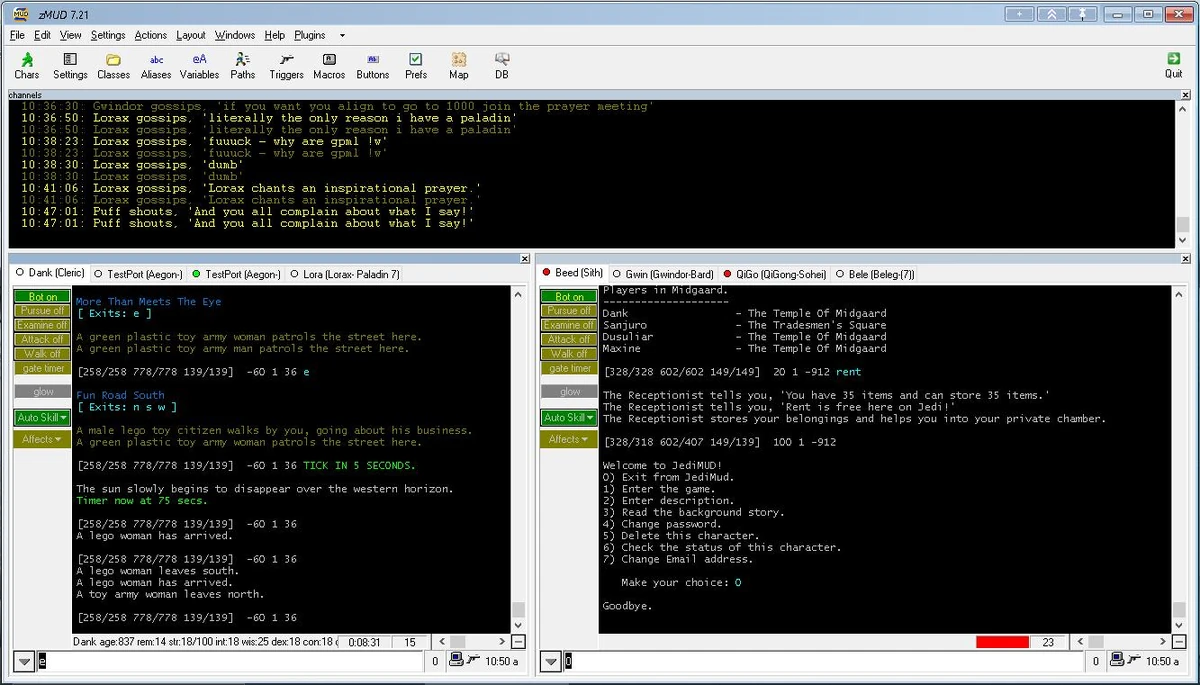Click the red progress bar in Beed status bar
This screenshot has height=685, width=1200.
pos(1001,642)
